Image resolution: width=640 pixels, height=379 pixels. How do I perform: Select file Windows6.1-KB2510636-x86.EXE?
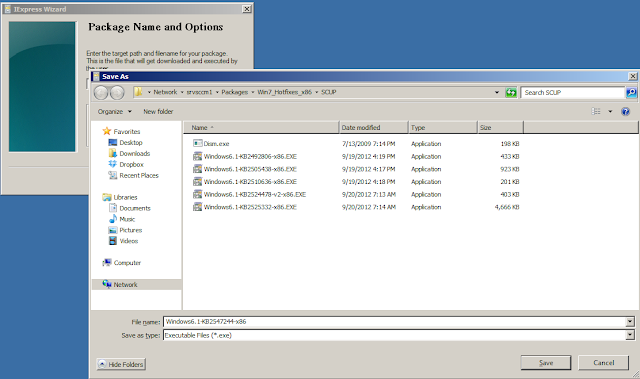click(250, 182)
